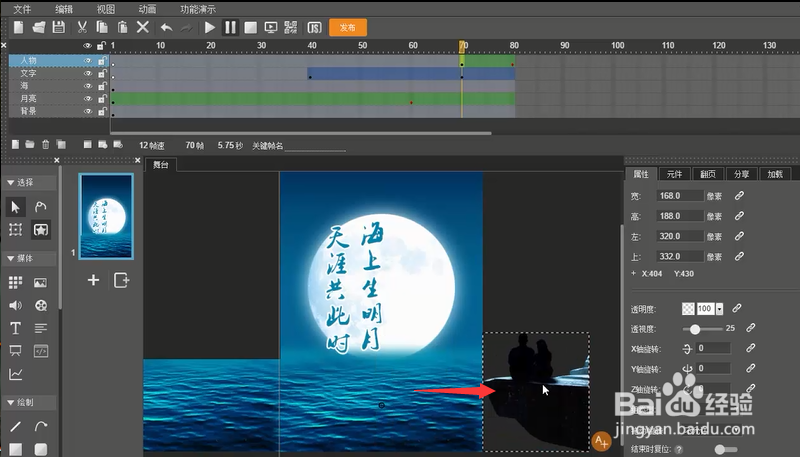Open the JS script editor icon
Viewport: 800px width, 457px height.
314,28
